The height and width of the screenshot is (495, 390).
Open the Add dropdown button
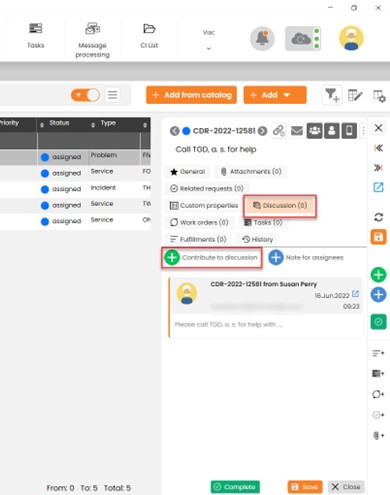pos(275,95)
